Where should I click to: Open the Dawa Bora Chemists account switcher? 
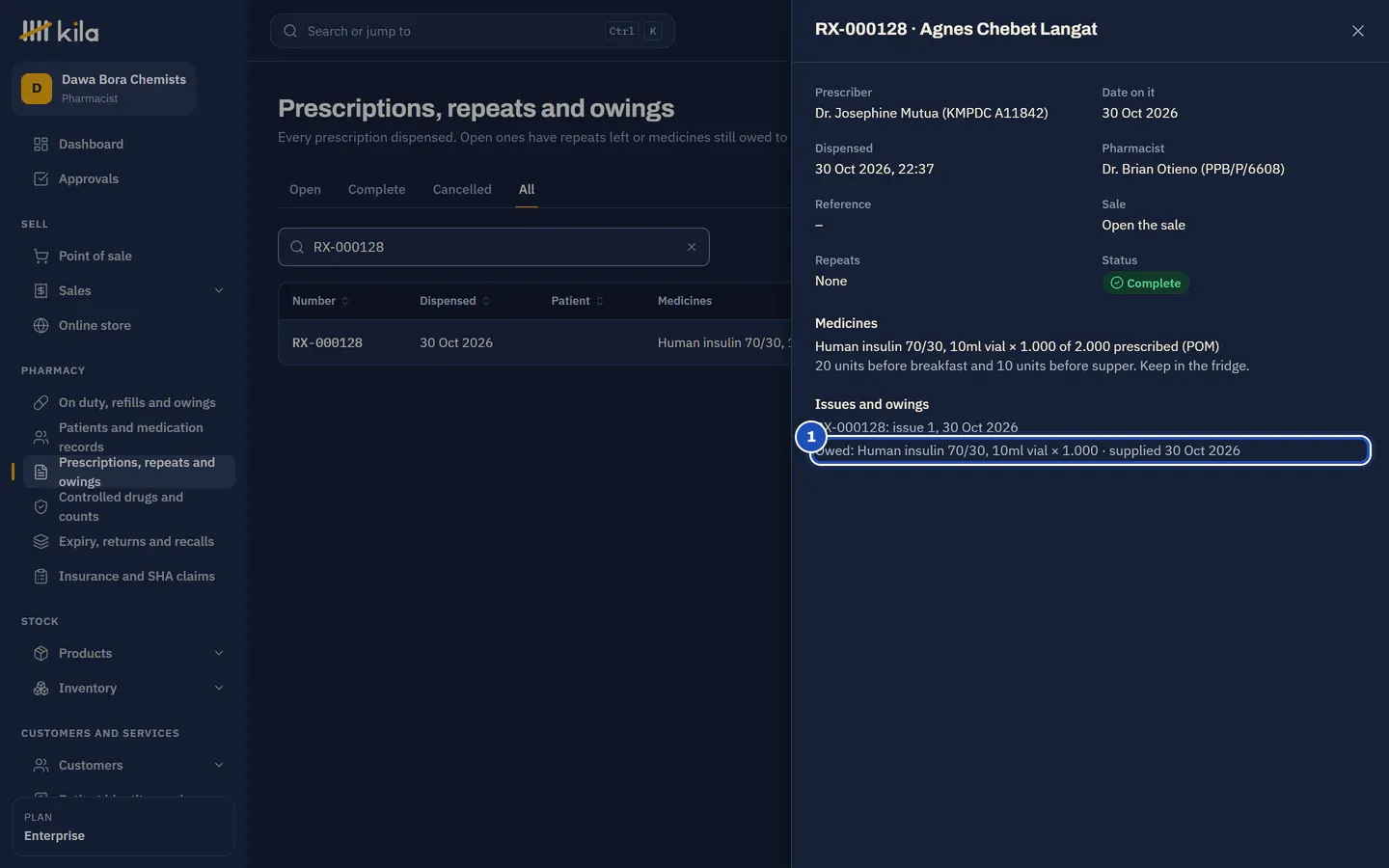click(x=104, y=89)
